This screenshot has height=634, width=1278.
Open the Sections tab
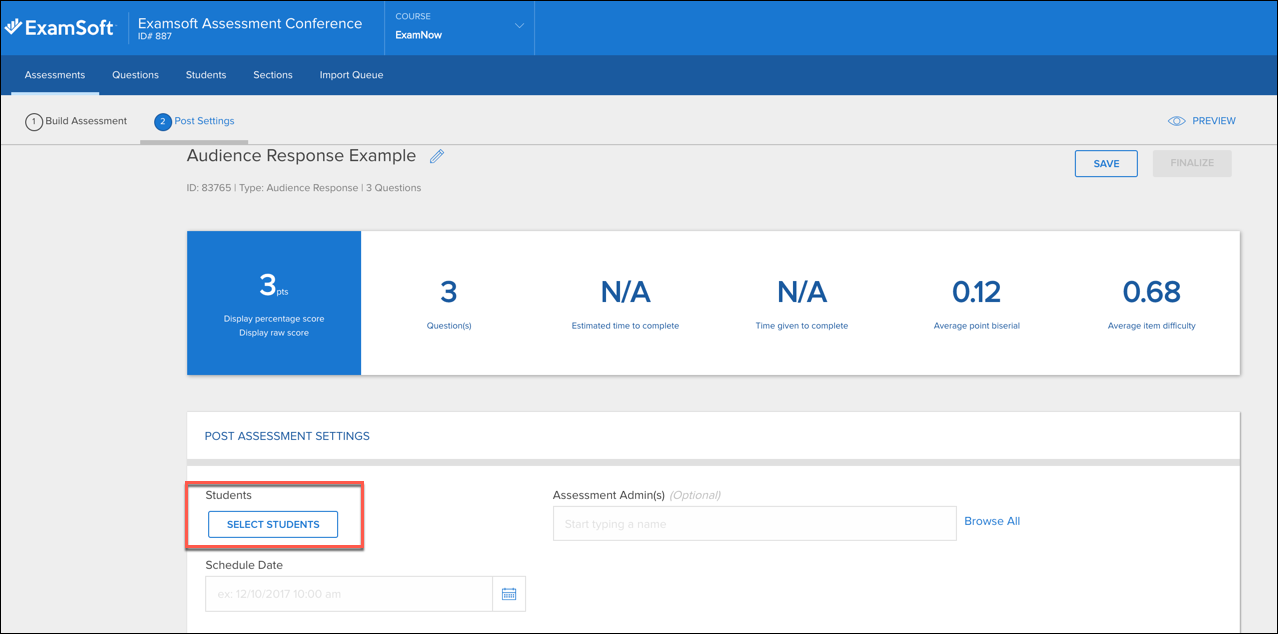tap(273, 75)
